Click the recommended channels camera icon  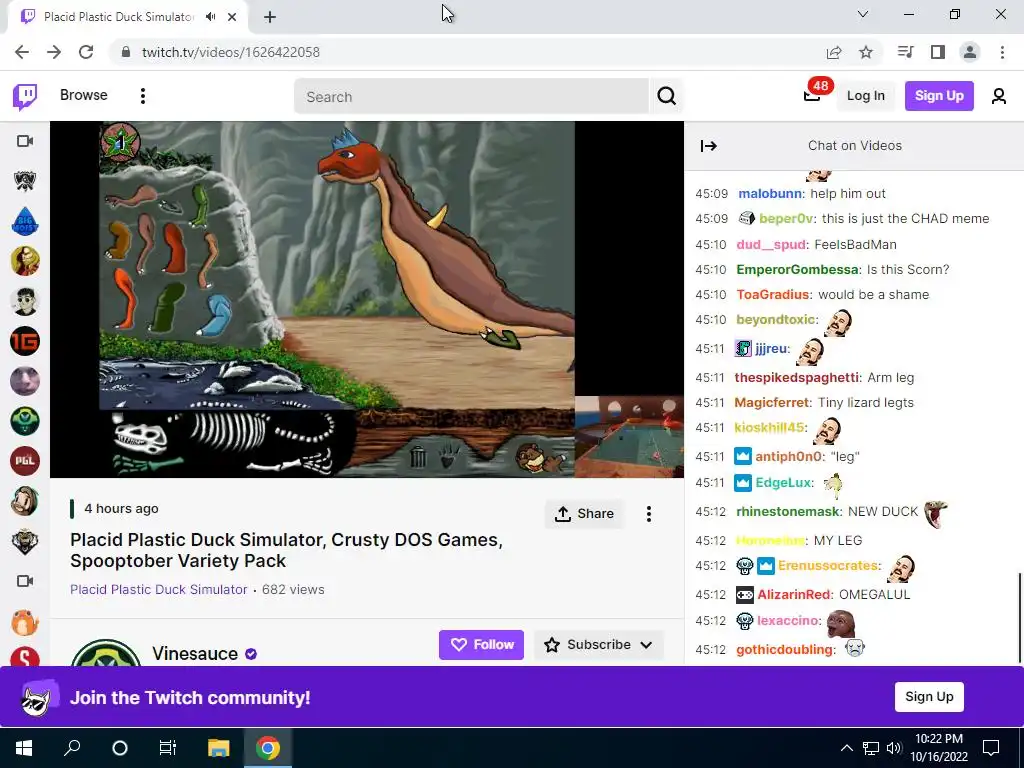[25, 581]
